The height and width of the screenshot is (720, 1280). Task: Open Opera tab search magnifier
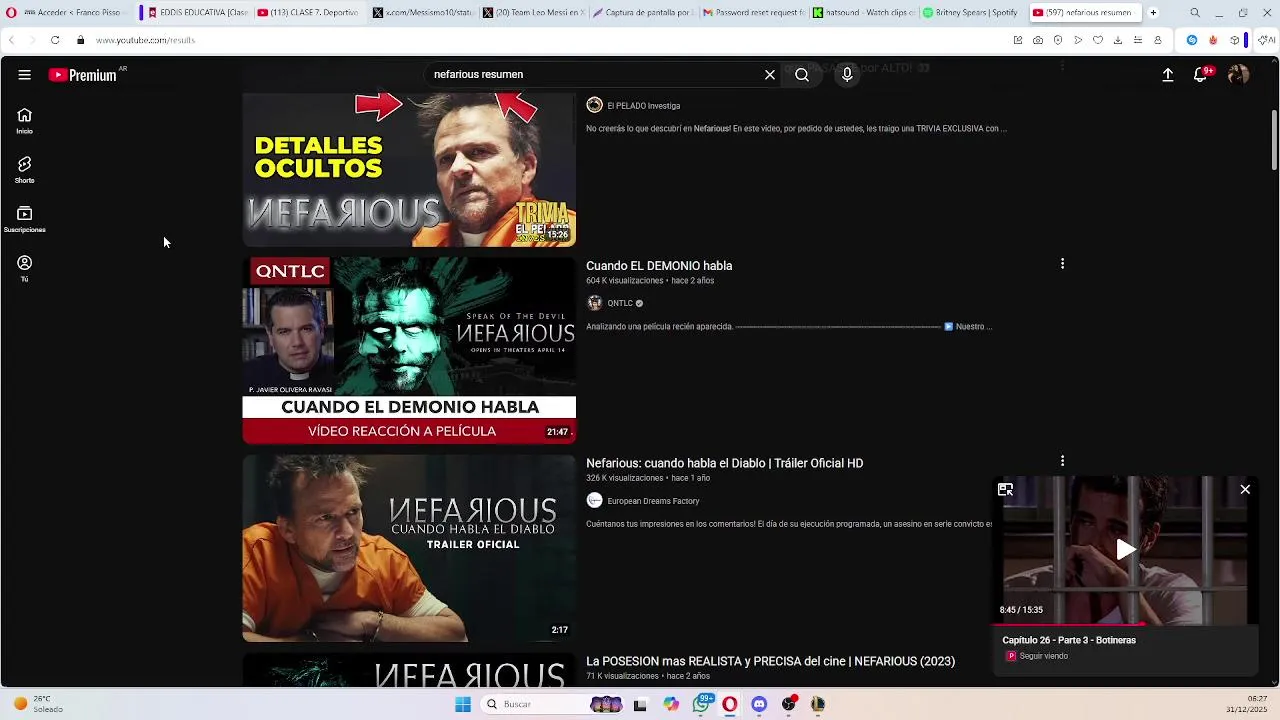pyautogui.click(x=1195, y=13)
